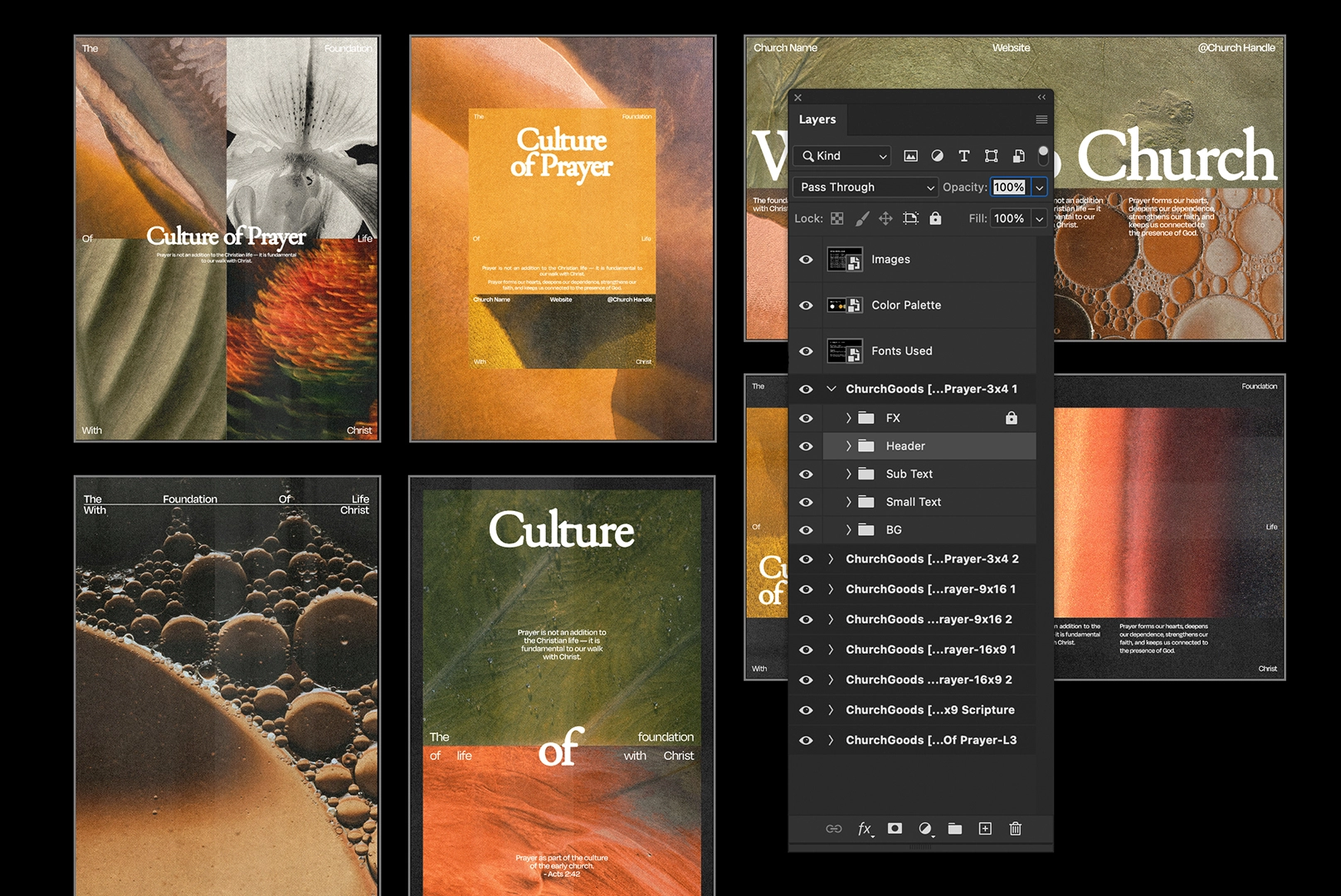Hide the Images layer
The height and width of the screenshot is (896, 1341).
806,260
